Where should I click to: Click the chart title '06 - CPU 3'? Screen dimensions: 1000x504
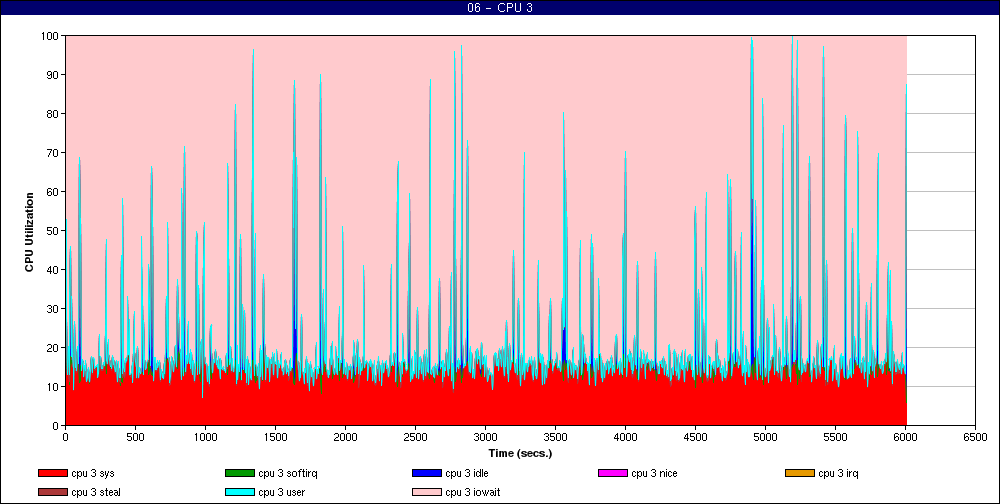point(500,8)
